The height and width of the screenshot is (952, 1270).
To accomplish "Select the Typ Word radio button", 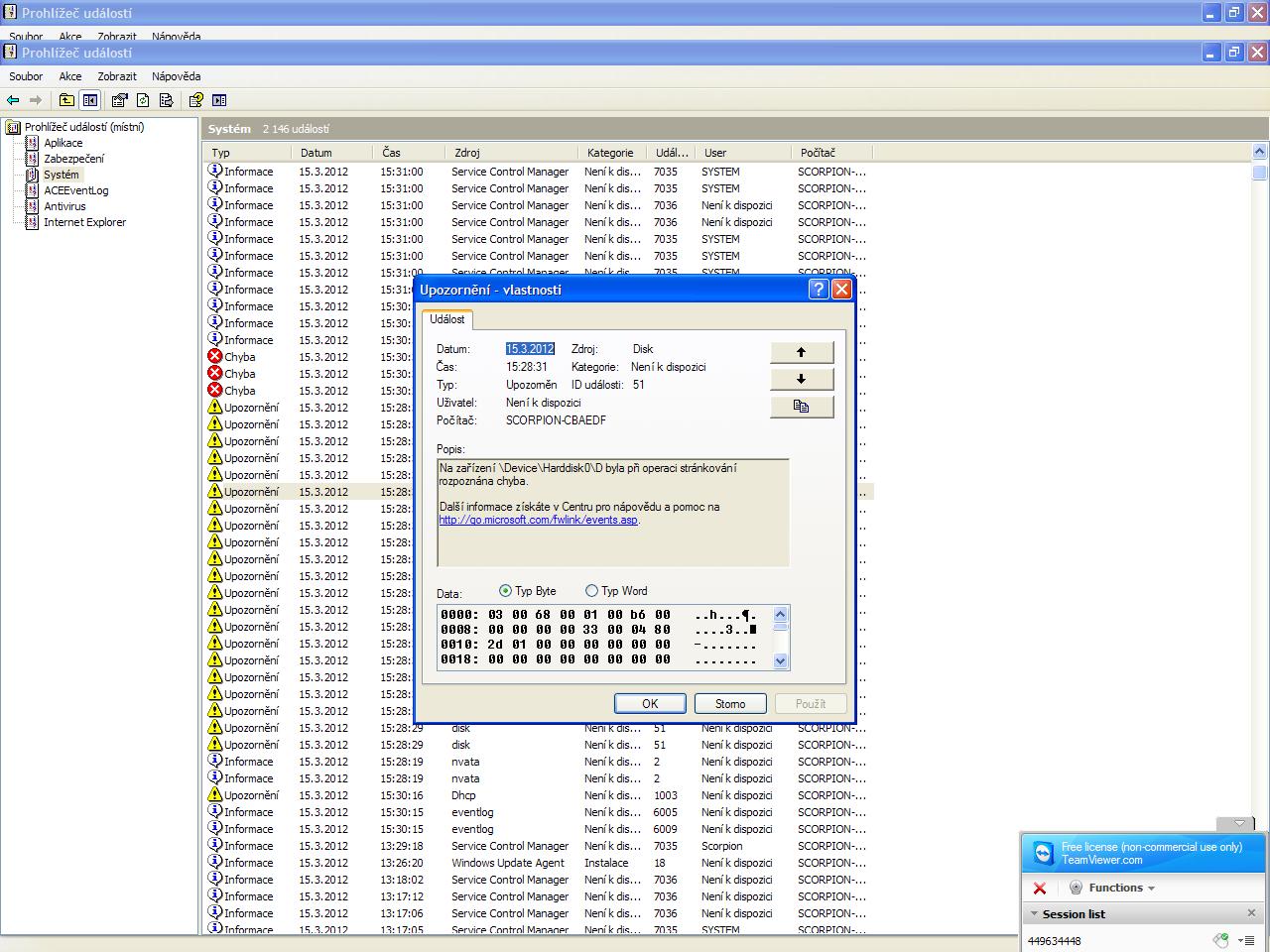I will (x=591, y=591).
